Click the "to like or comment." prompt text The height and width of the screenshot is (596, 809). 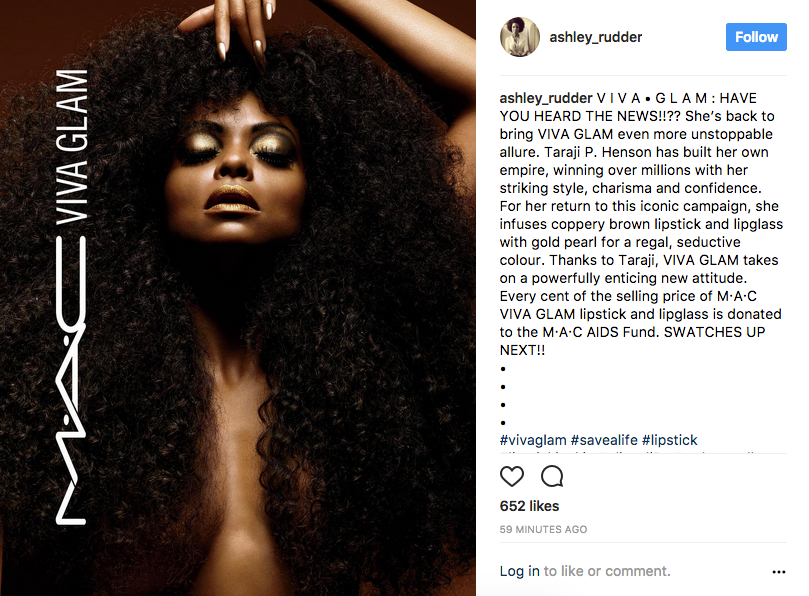point(607,571)
